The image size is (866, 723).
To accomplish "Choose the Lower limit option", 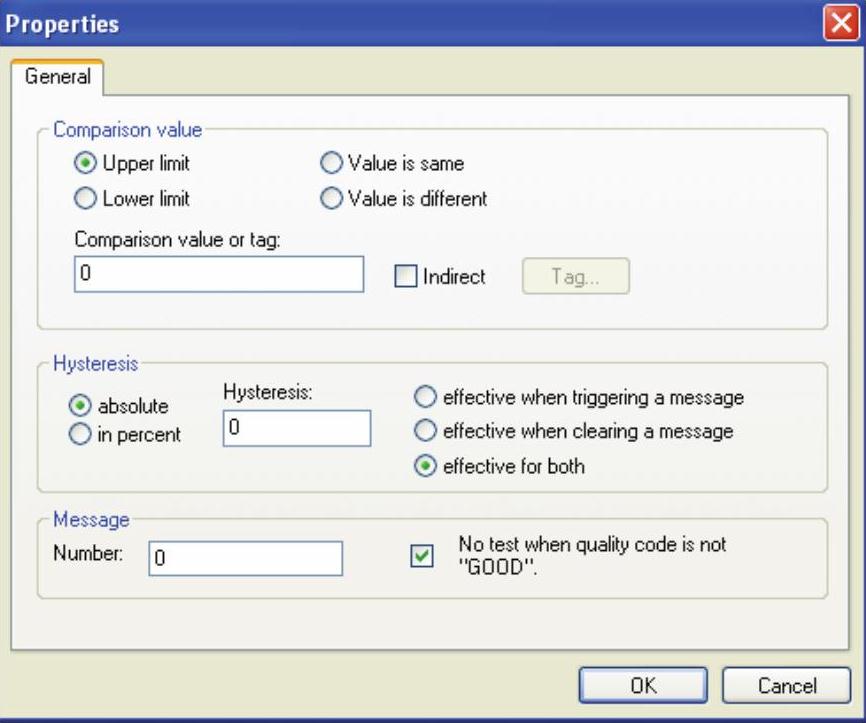I will 87,198.
